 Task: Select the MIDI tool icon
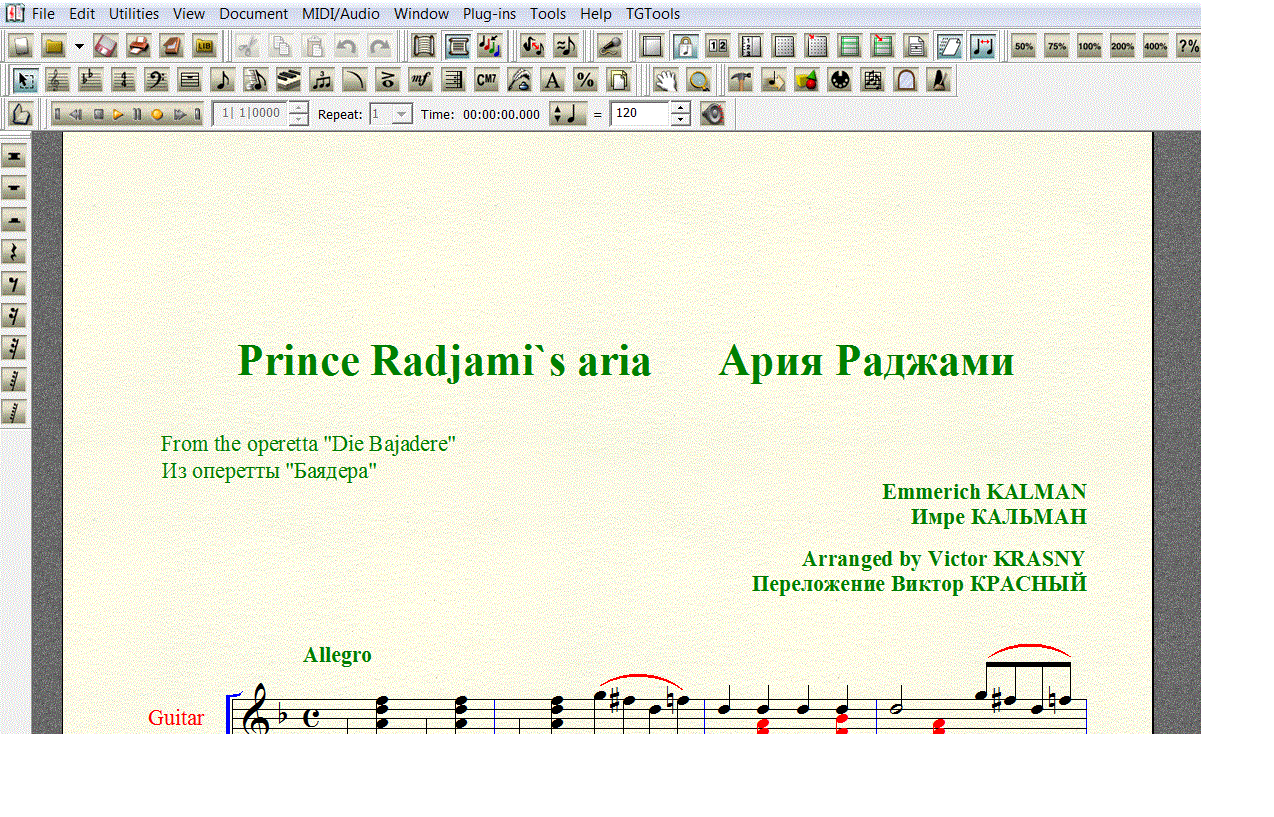[x=840, y=80]
